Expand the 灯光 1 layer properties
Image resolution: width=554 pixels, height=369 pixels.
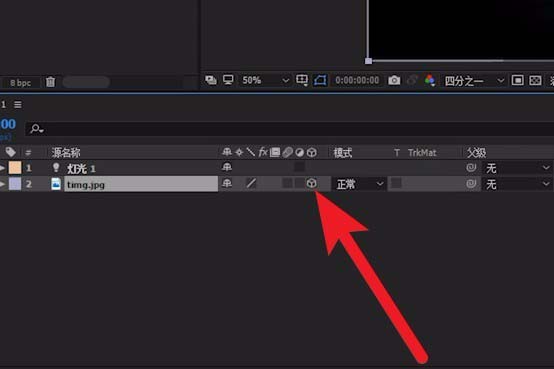[2, 168]
